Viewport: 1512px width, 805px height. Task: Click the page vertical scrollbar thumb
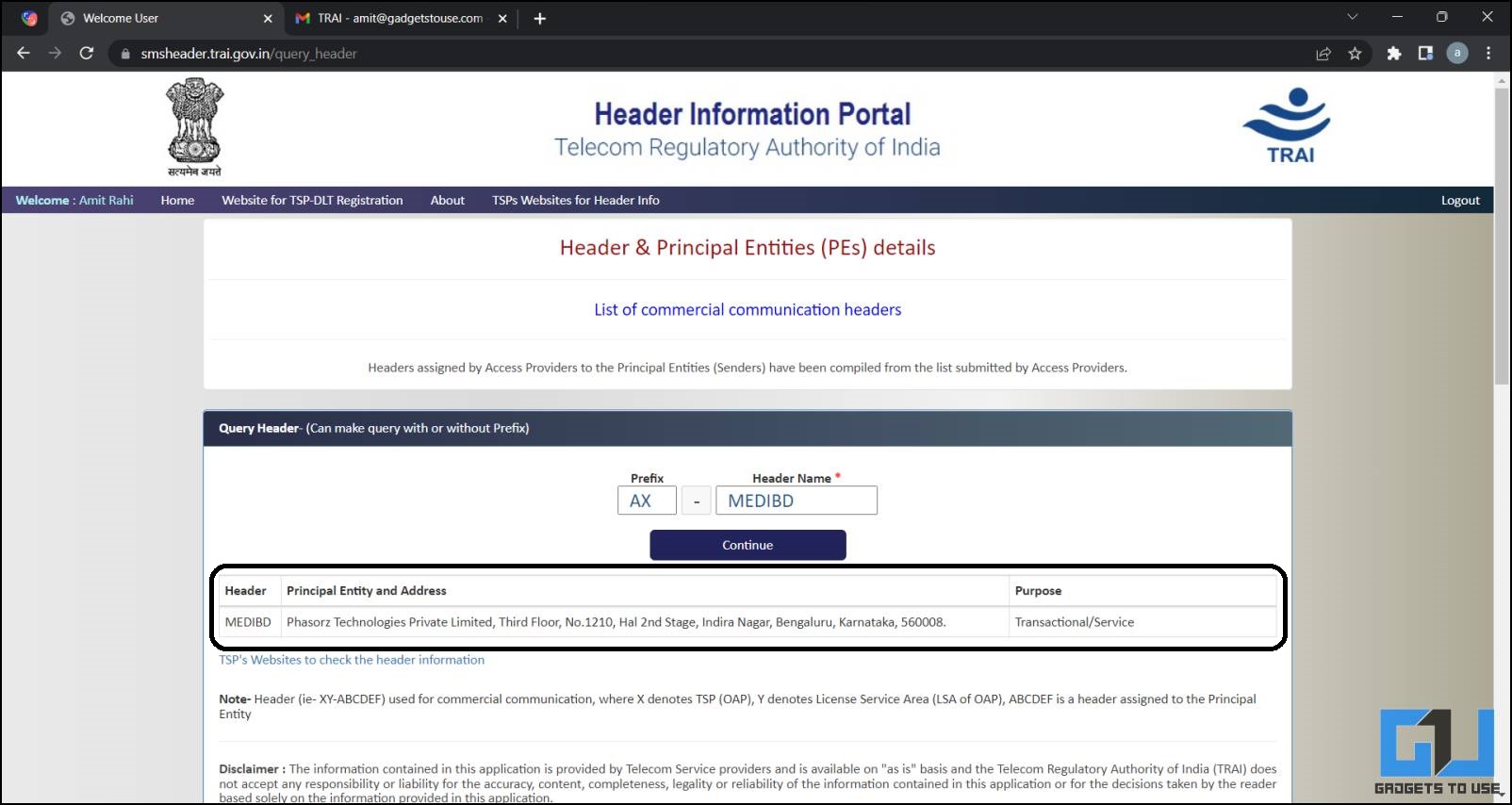[x=1502, y=236]
